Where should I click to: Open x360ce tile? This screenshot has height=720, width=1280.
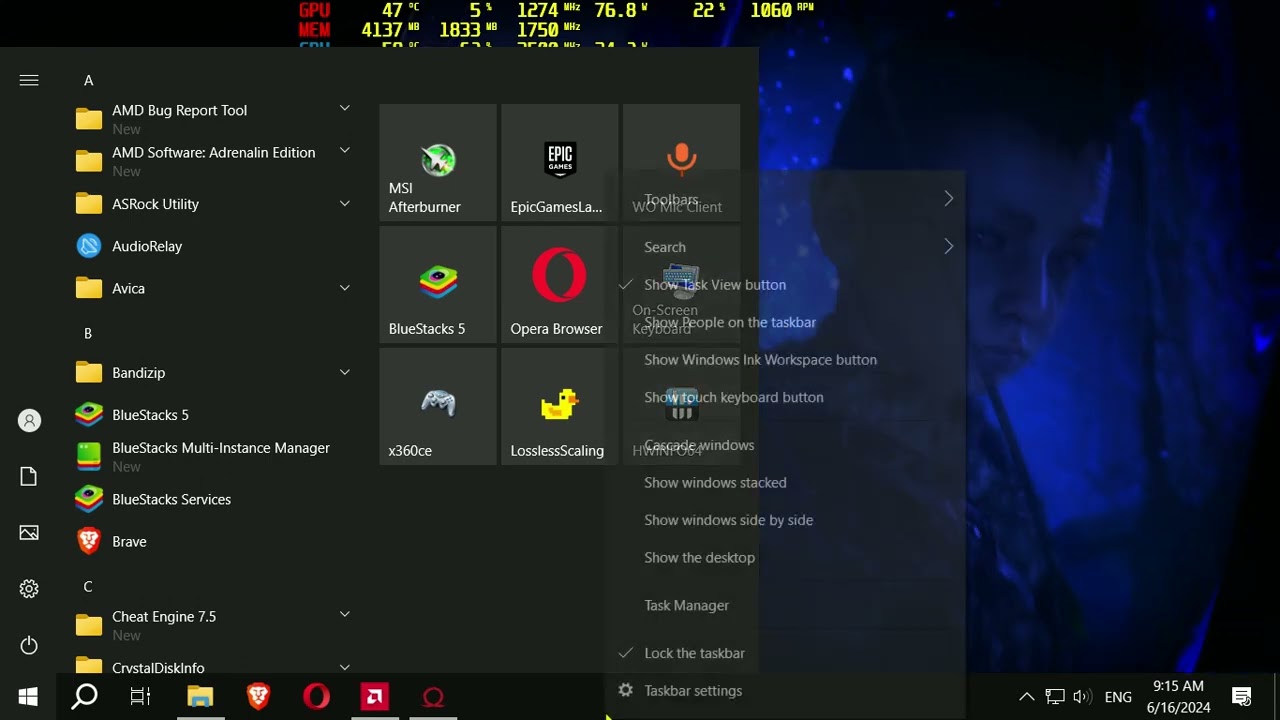[438, 406]
